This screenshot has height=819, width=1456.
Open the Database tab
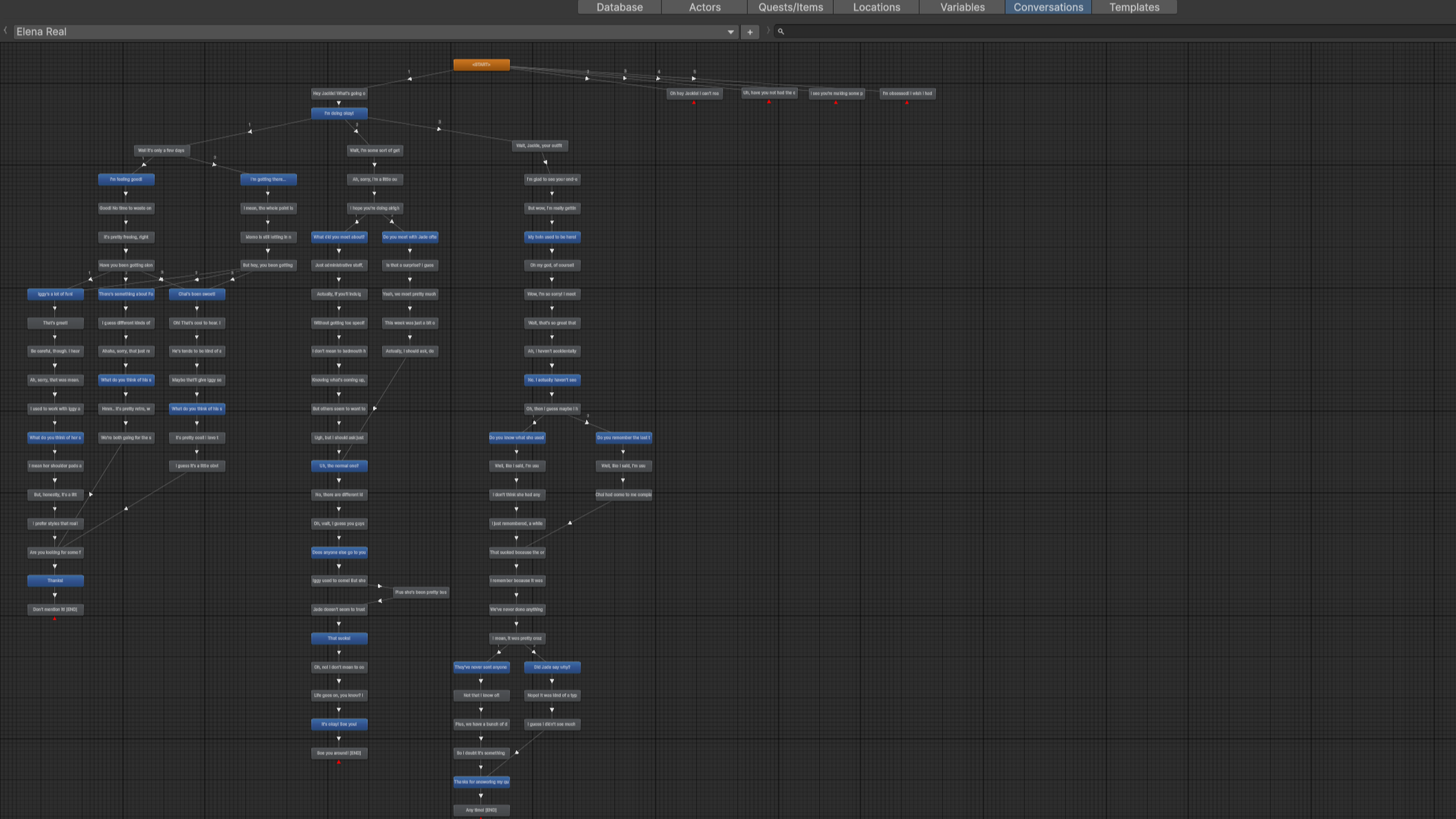619,7
